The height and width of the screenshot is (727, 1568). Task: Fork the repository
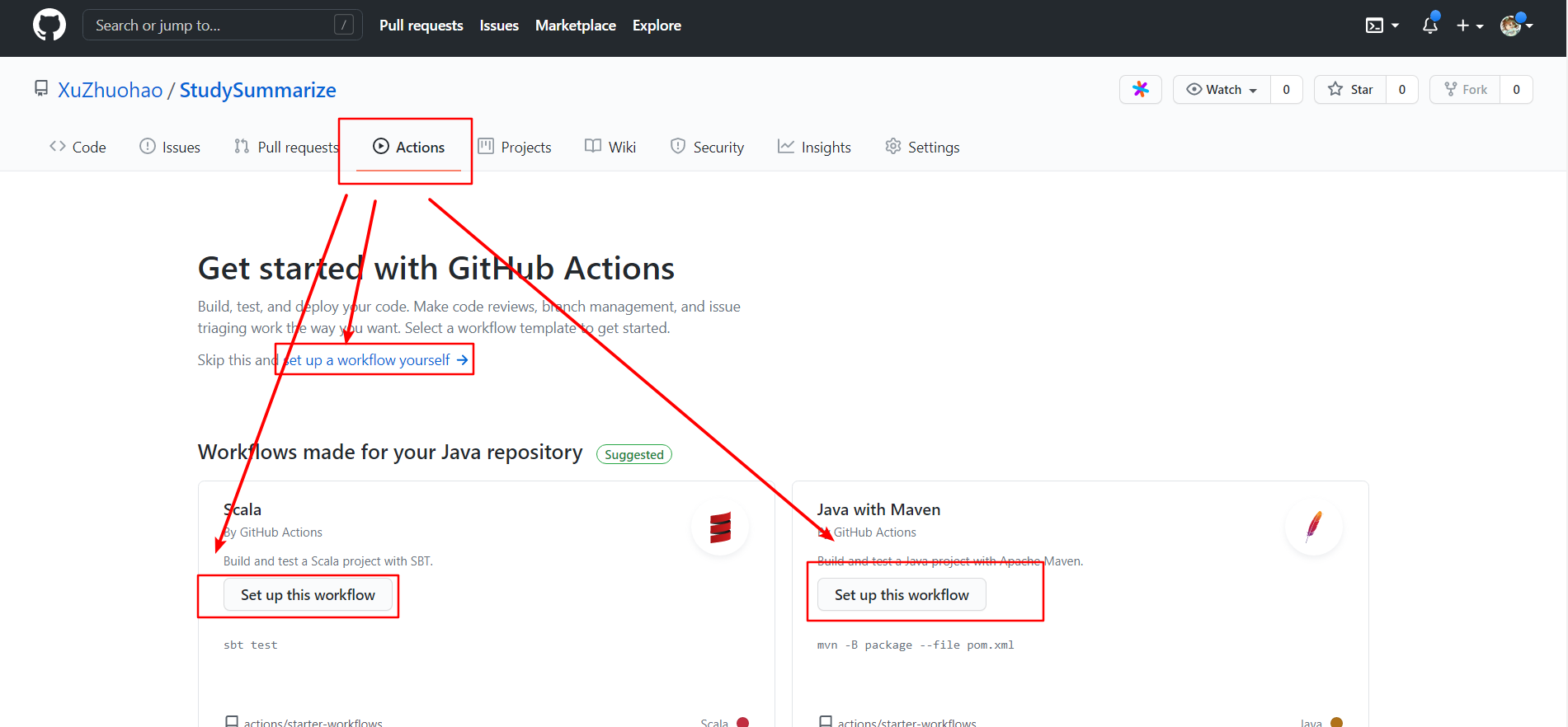pos(1465,89)
